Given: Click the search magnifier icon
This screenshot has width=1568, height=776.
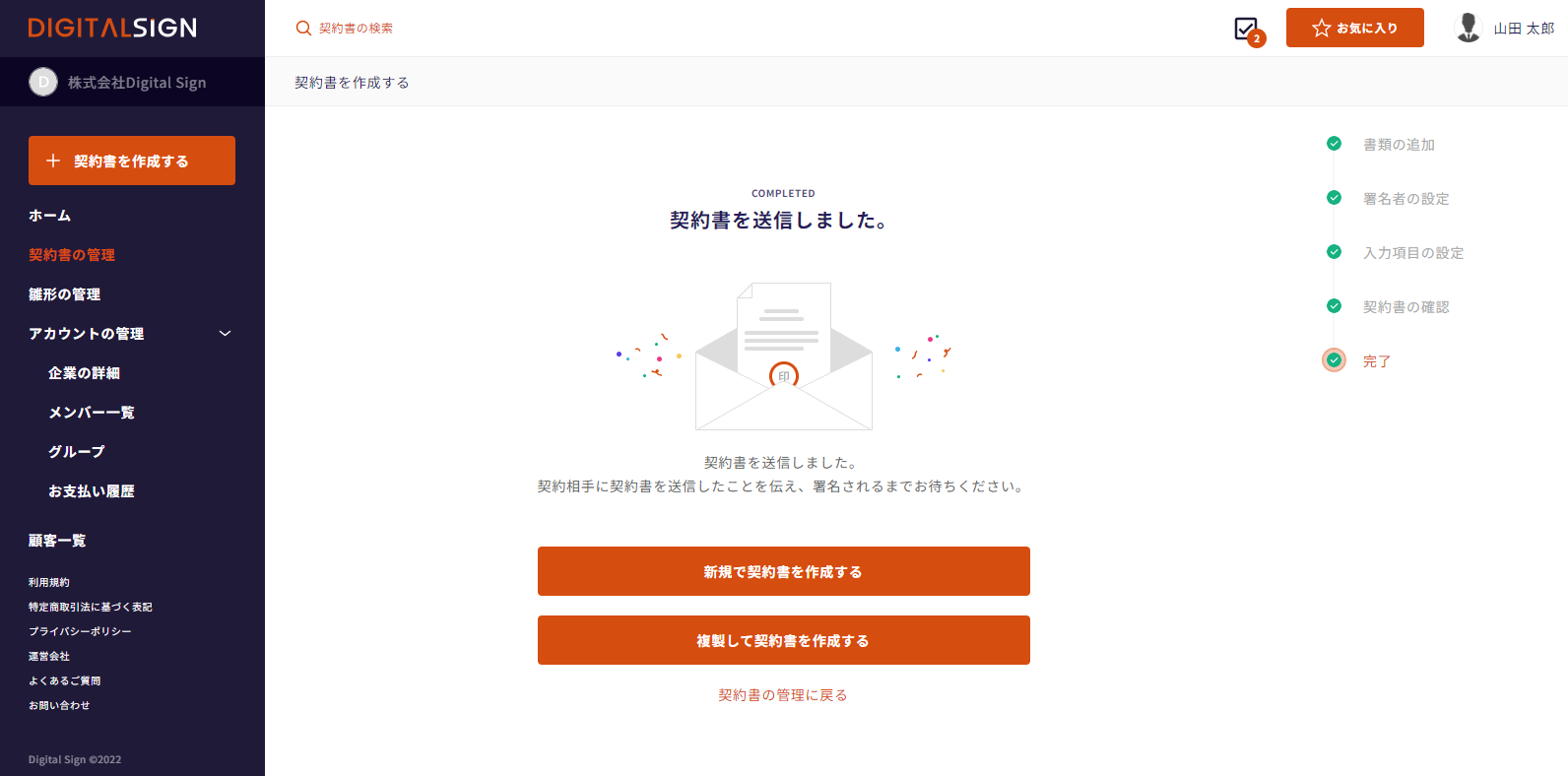Looking at the screenshot, I should click(303, 29).
